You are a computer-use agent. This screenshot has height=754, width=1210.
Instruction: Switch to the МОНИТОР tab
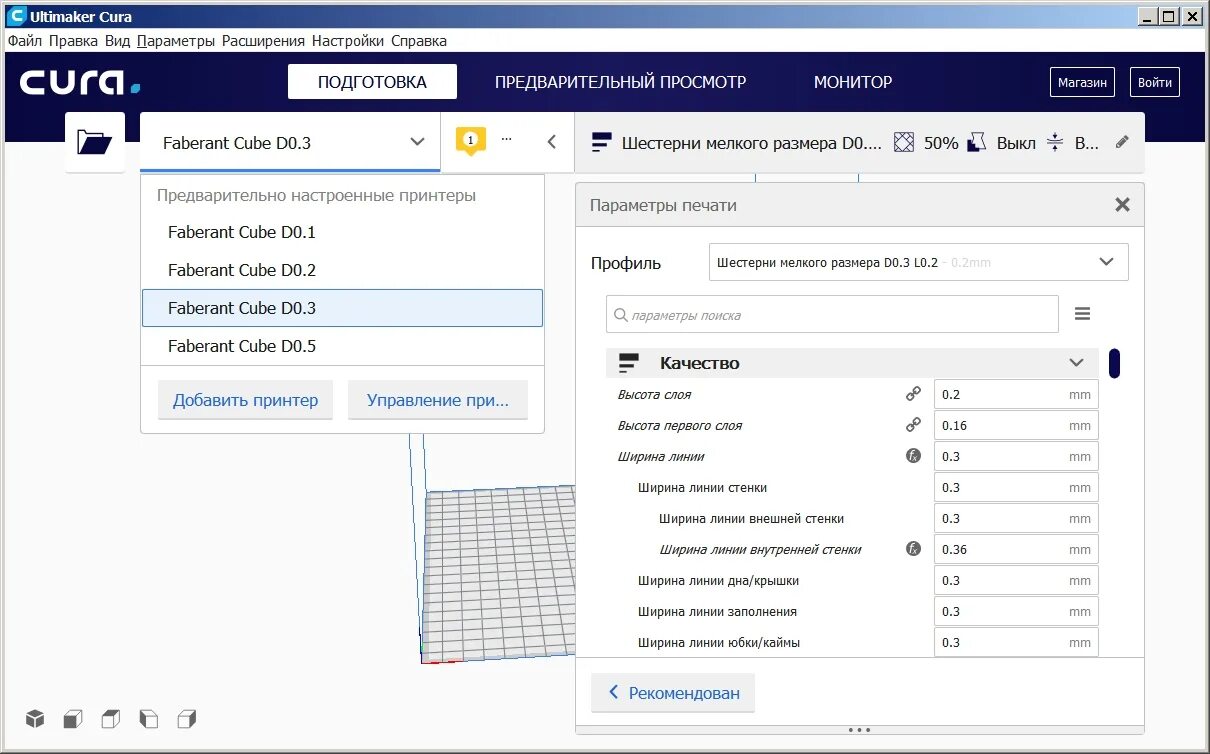coord(853,82)
